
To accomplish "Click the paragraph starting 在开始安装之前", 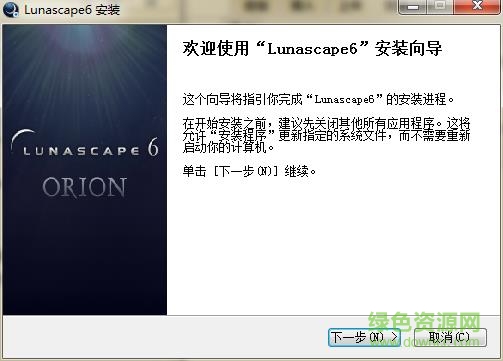I will point(326,135).
